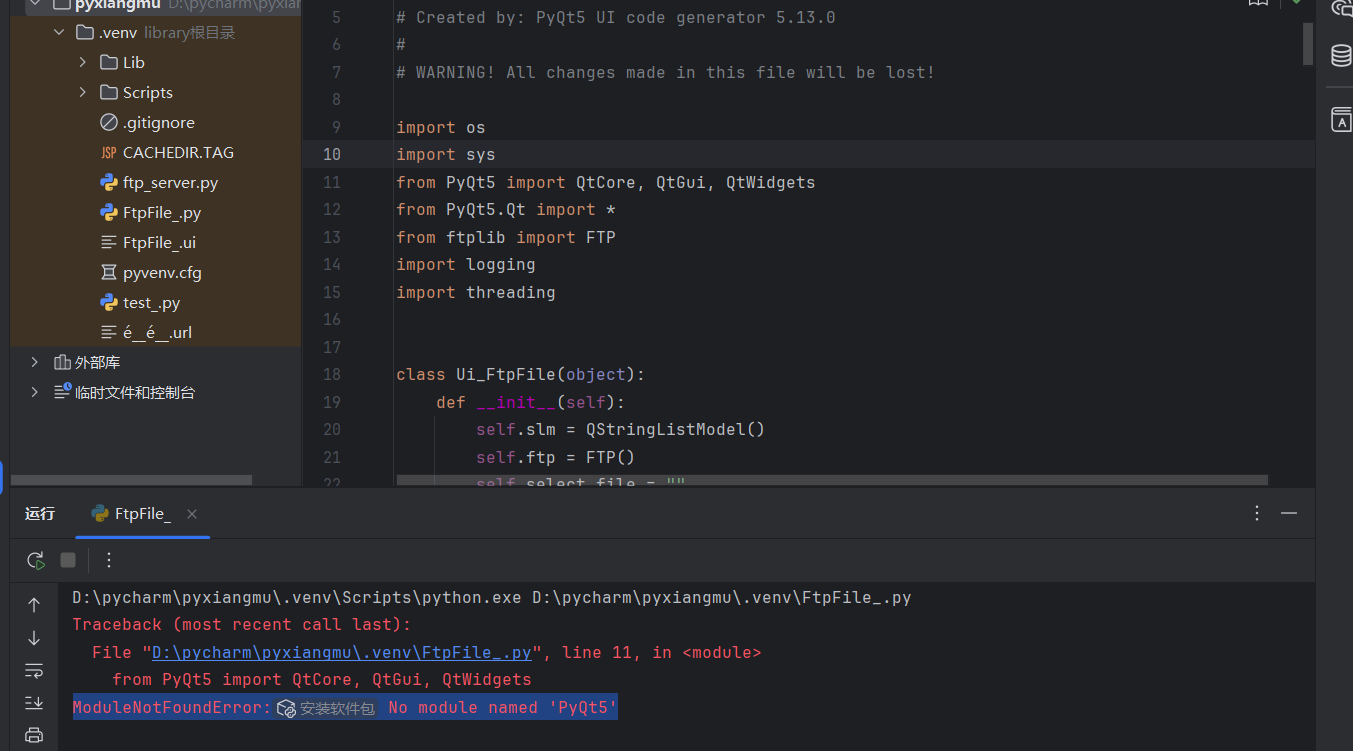
Task: Select the é__é__.url file
Action: click(x=155, y=332)
